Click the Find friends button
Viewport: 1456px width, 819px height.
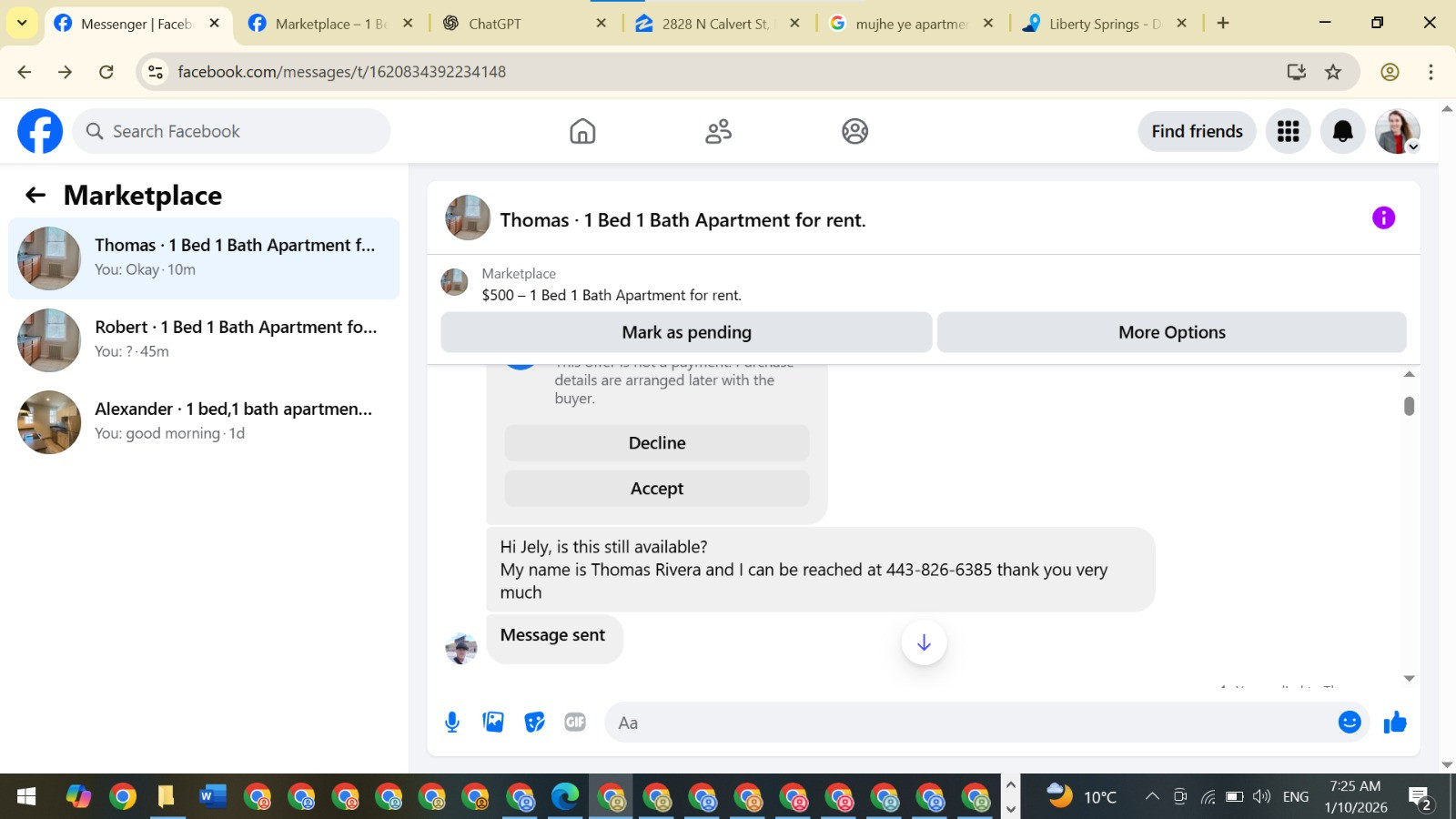[1197, 131]
